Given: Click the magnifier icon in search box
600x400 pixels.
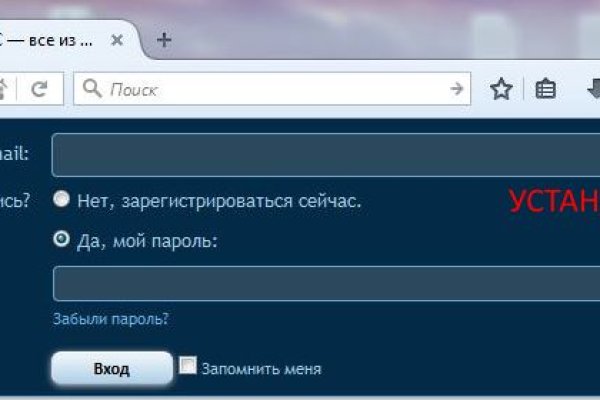Looking at the screenshot, I should click(92, 89).
